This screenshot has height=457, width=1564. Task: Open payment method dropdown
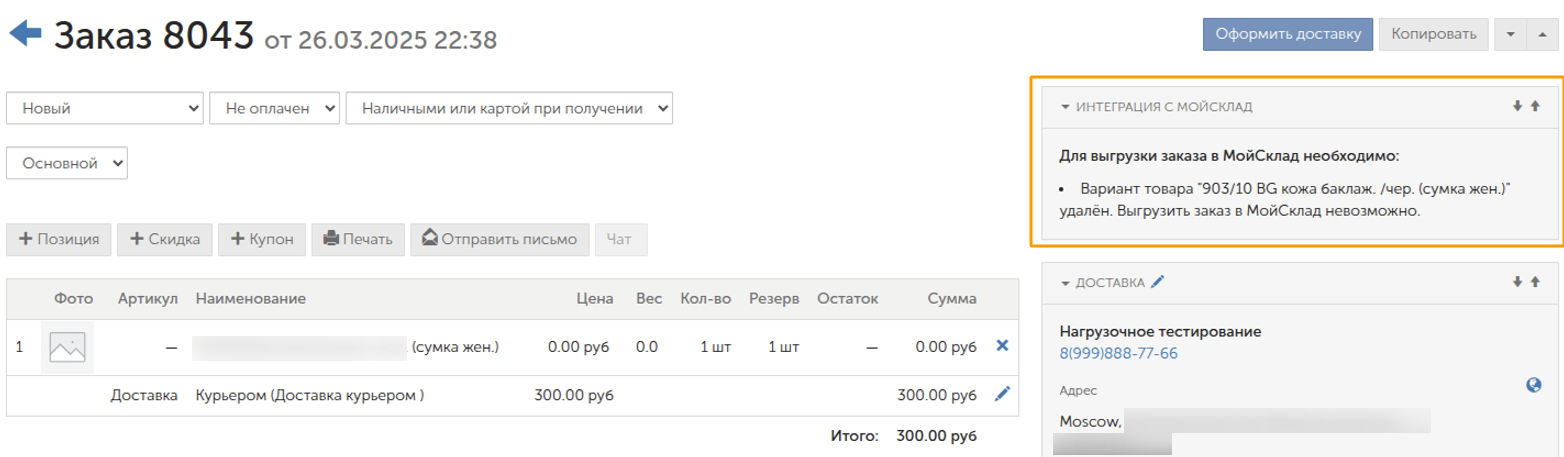pos(509,108)
